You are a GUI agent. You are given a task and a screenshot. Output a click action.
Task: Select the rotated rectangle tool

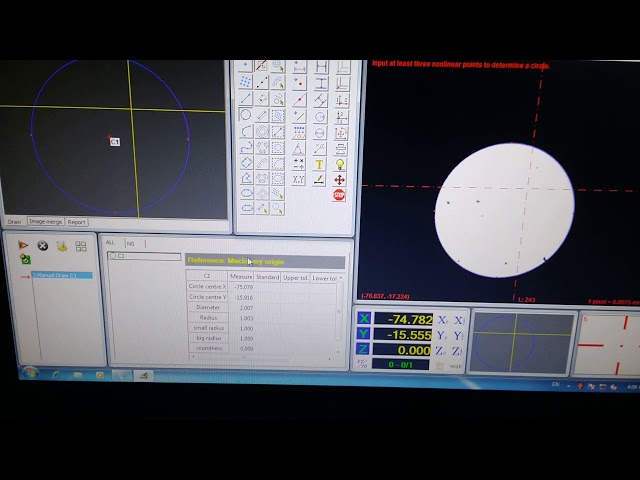click(x=246, y=162)
